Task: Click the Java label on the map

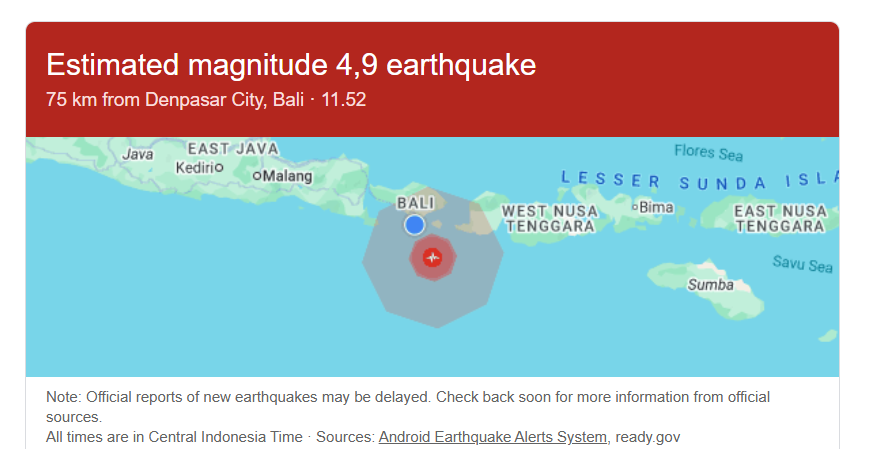Action: pyautogui.click(x=137, y=154)
